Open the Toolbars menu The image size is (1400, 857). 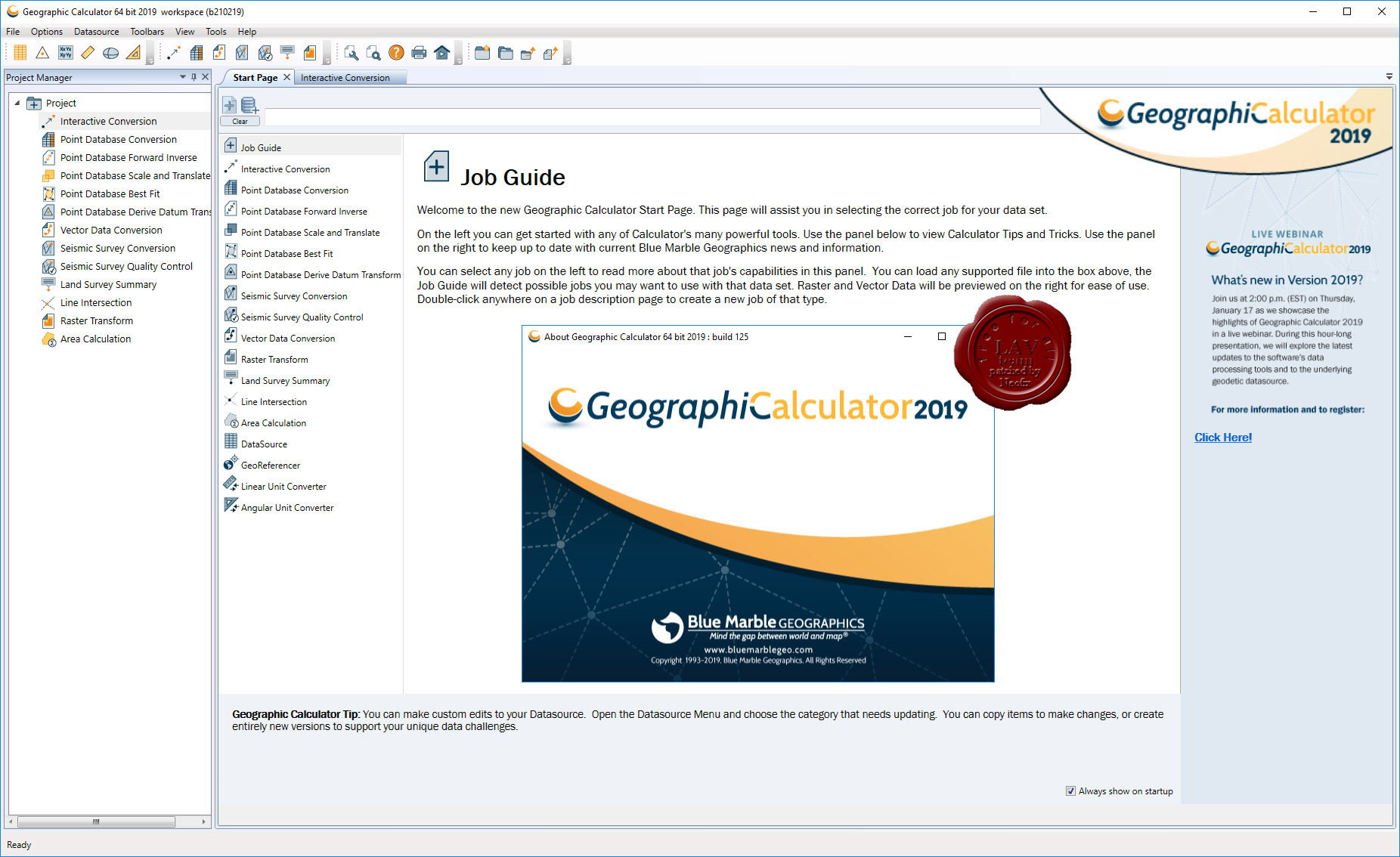(x=147, y=32)
